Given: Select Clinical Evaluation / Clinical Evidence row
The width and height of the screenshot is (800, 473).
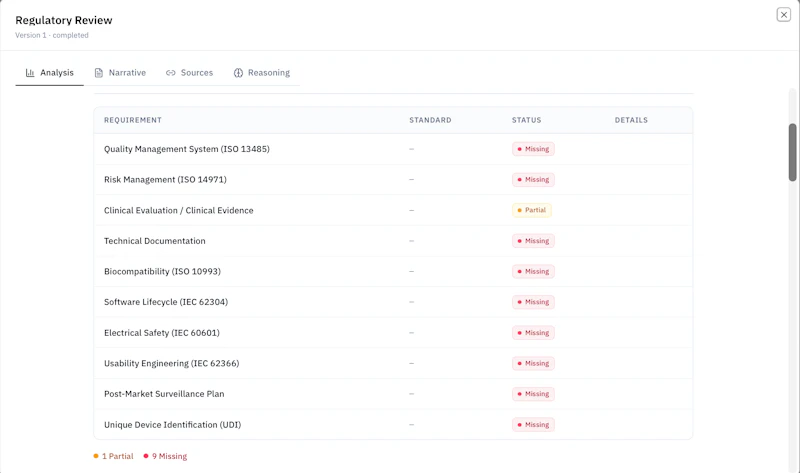Looking at the screenshot, I should (x=393, y=210).
